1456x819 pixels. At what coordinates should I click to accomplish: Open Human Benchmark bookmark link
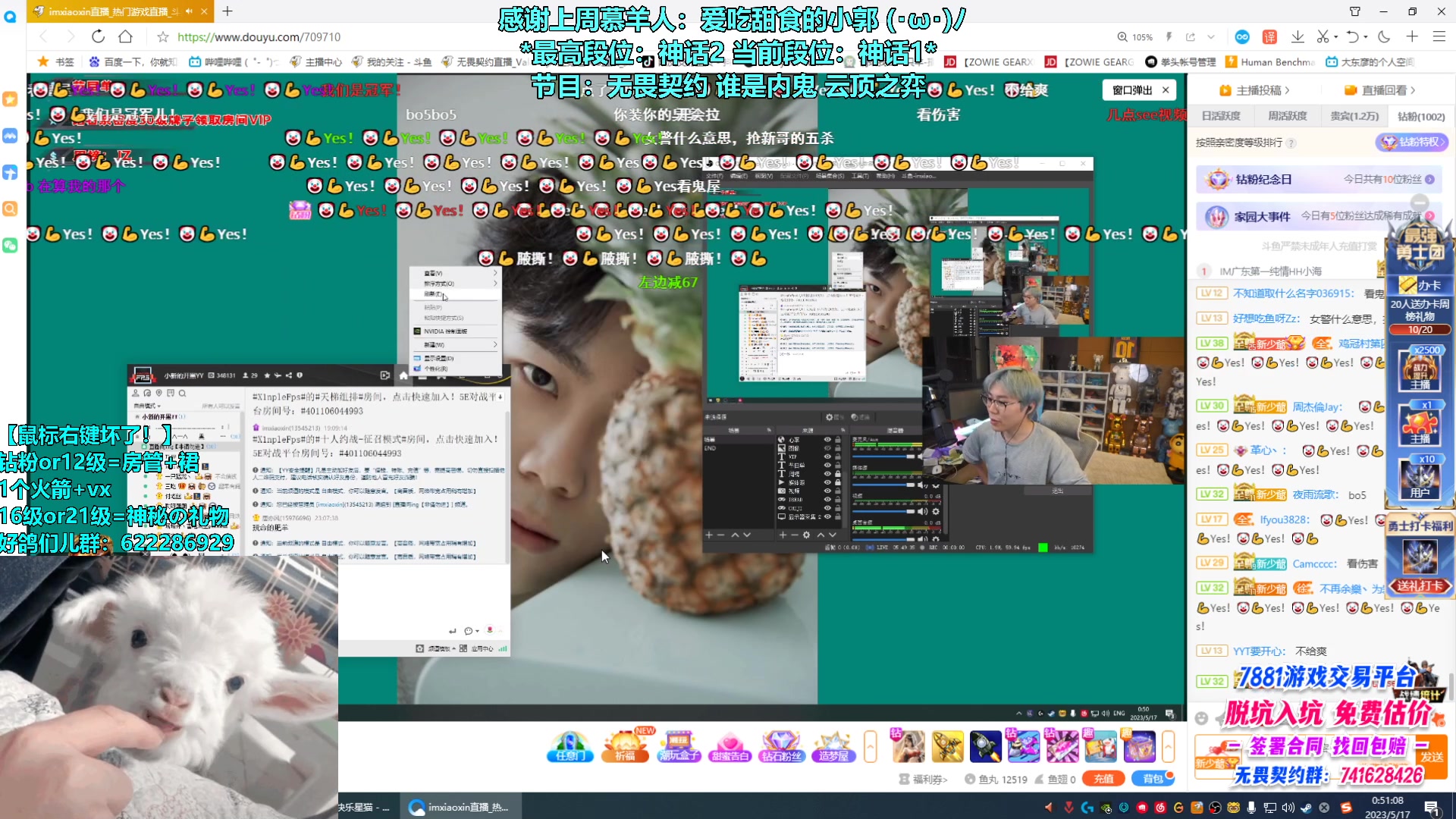click(1270, 62)
